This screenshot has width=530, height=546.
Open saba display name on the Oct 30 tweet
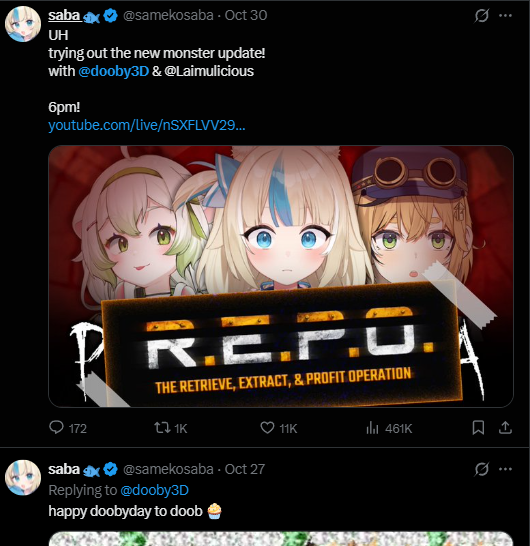coord(64,15)
